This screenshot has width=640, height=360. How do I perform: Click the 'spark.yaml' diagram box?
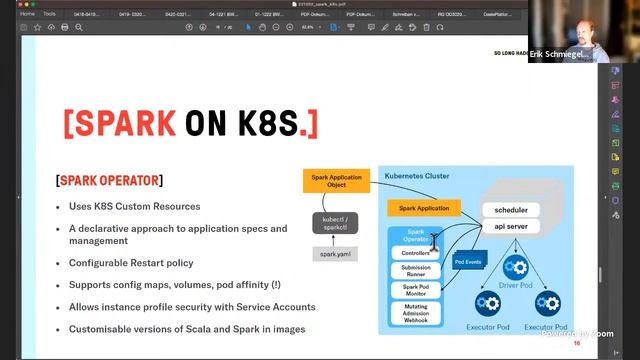(x=335, y=254)
